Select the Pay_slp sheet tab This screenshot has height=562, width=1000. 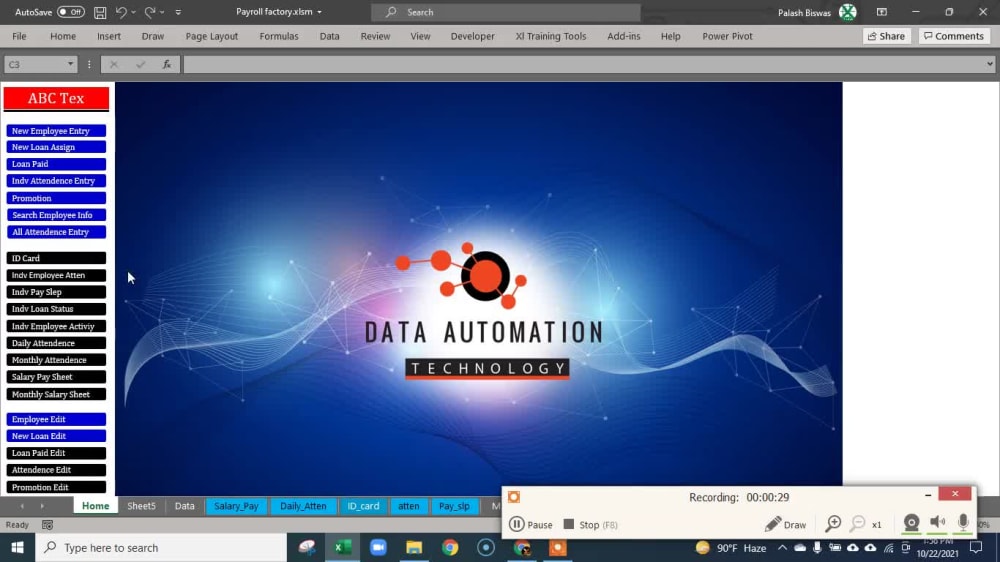[454, 506]
